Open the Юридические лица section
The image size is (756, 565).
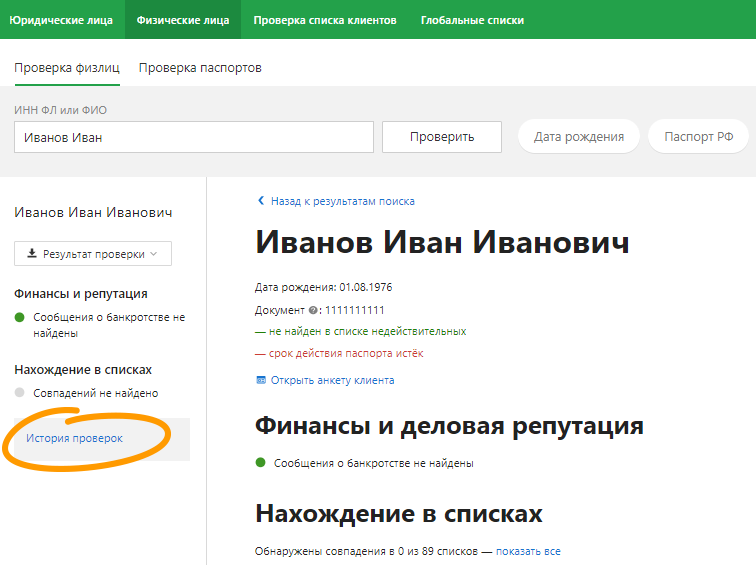[x=61, y=20]
